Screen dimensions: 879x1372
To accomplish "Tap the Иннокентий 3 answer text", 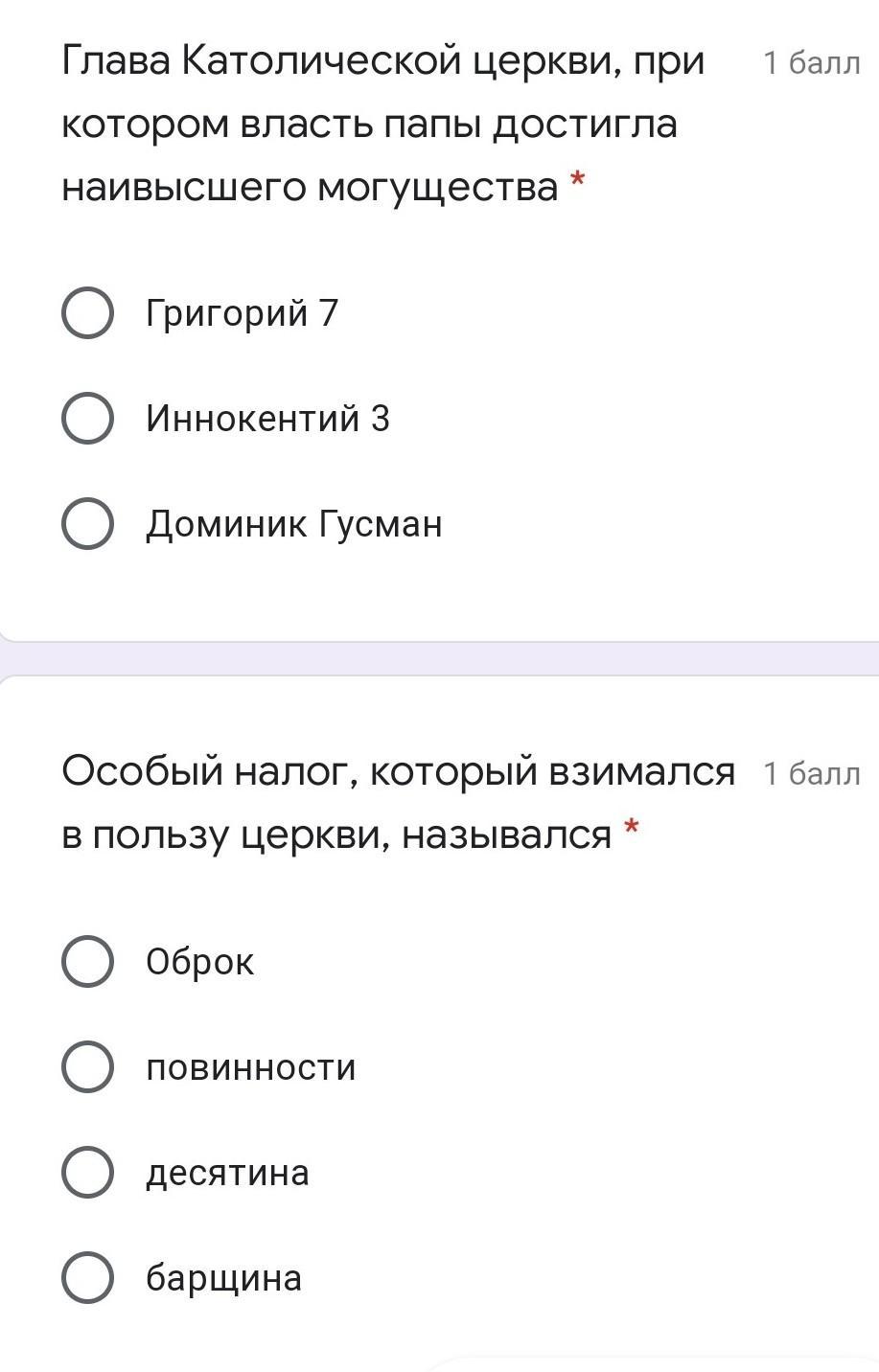I will pyautogui.click(x=267, y=419).
